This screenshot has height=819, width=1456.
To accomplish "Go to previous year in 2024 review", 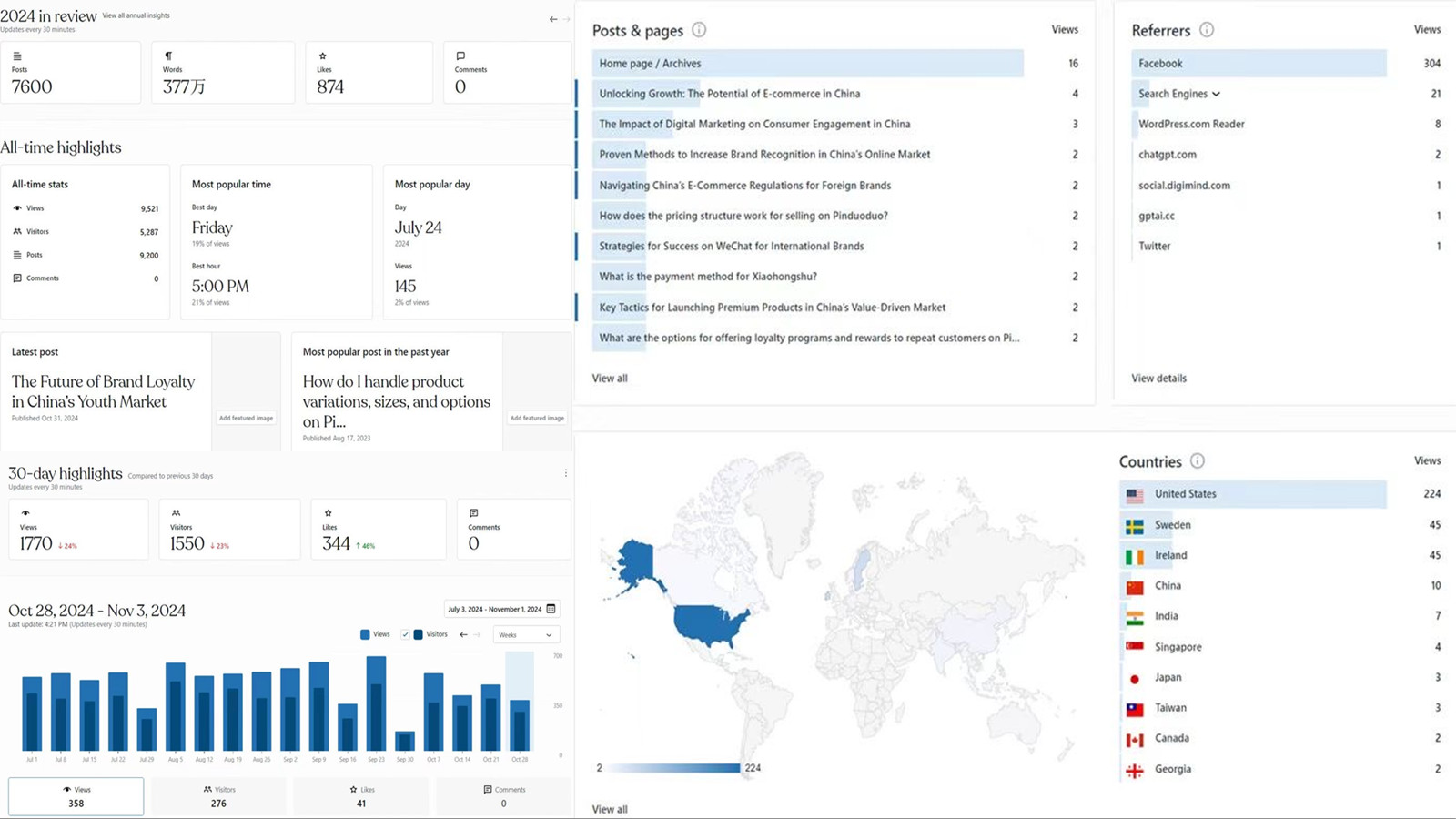I will pos(553,19).
